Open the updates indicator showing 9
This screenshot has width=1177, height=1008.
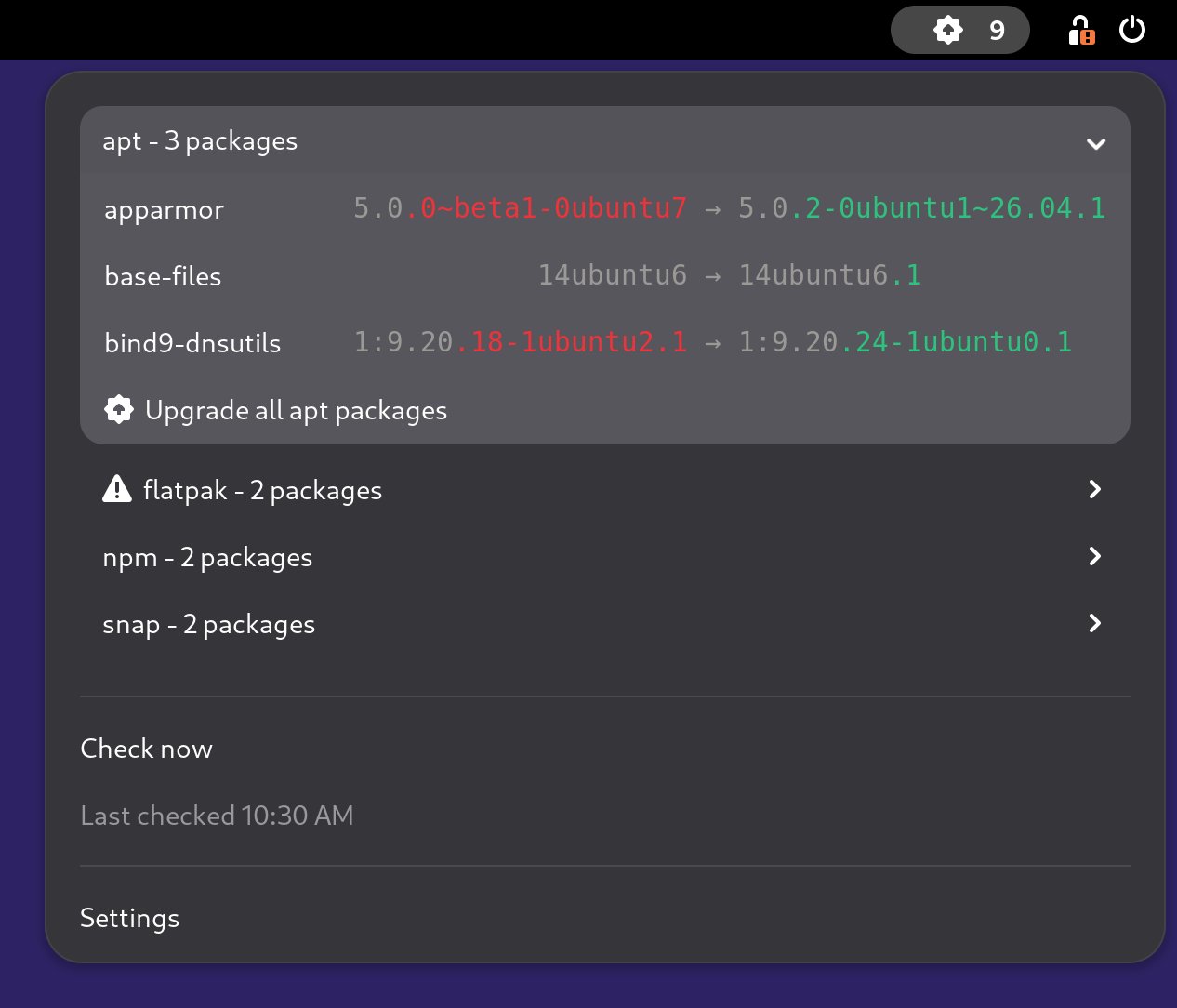click(959, 30)
